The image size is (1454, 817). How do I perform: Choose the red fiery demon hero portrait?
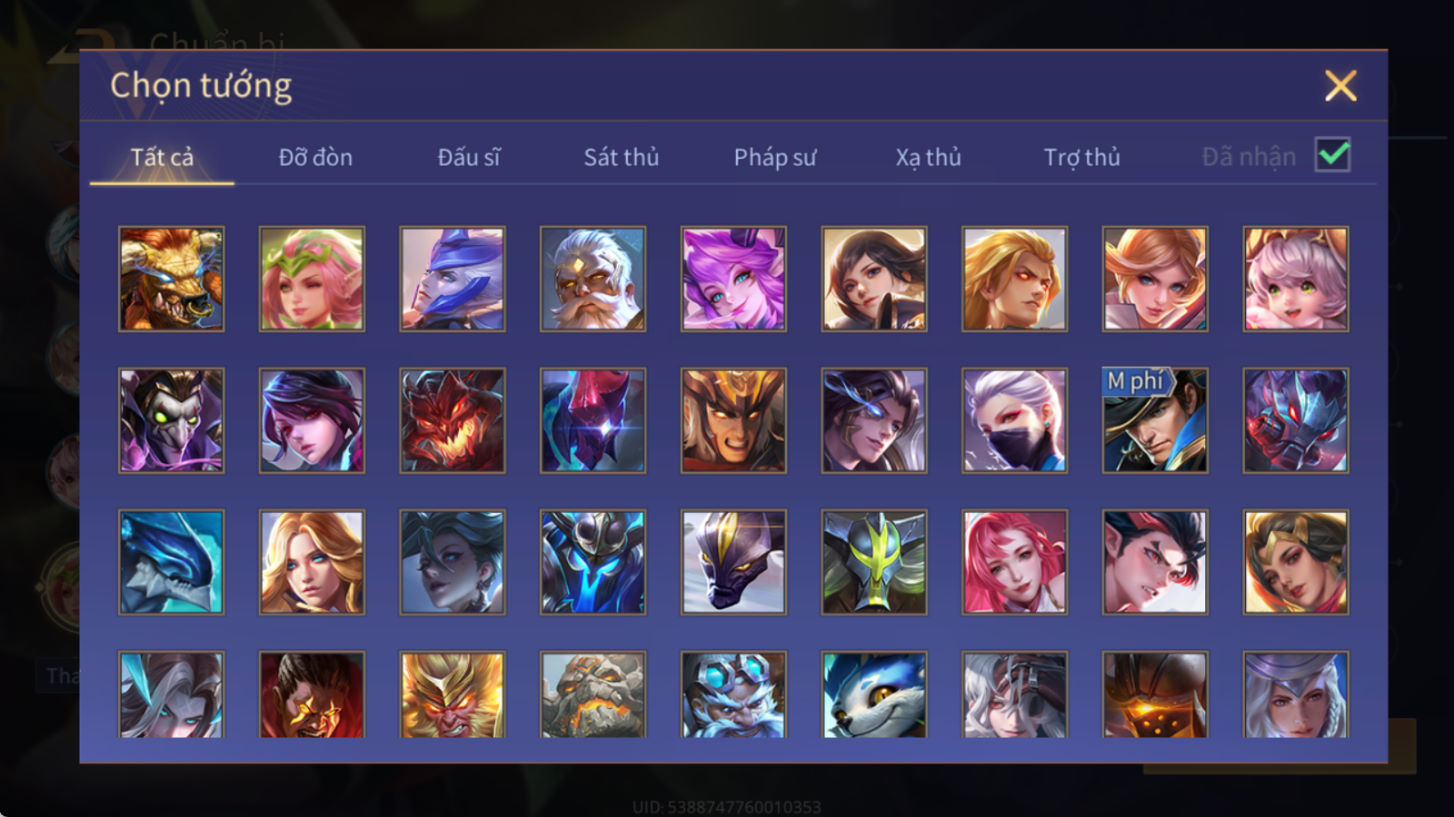[452, 420]
